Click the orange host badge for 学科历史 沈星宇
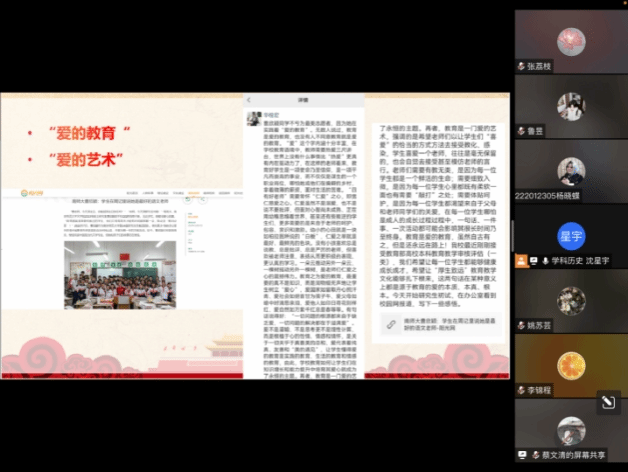Viewport: 628px width, 472px height. point(521,261)
